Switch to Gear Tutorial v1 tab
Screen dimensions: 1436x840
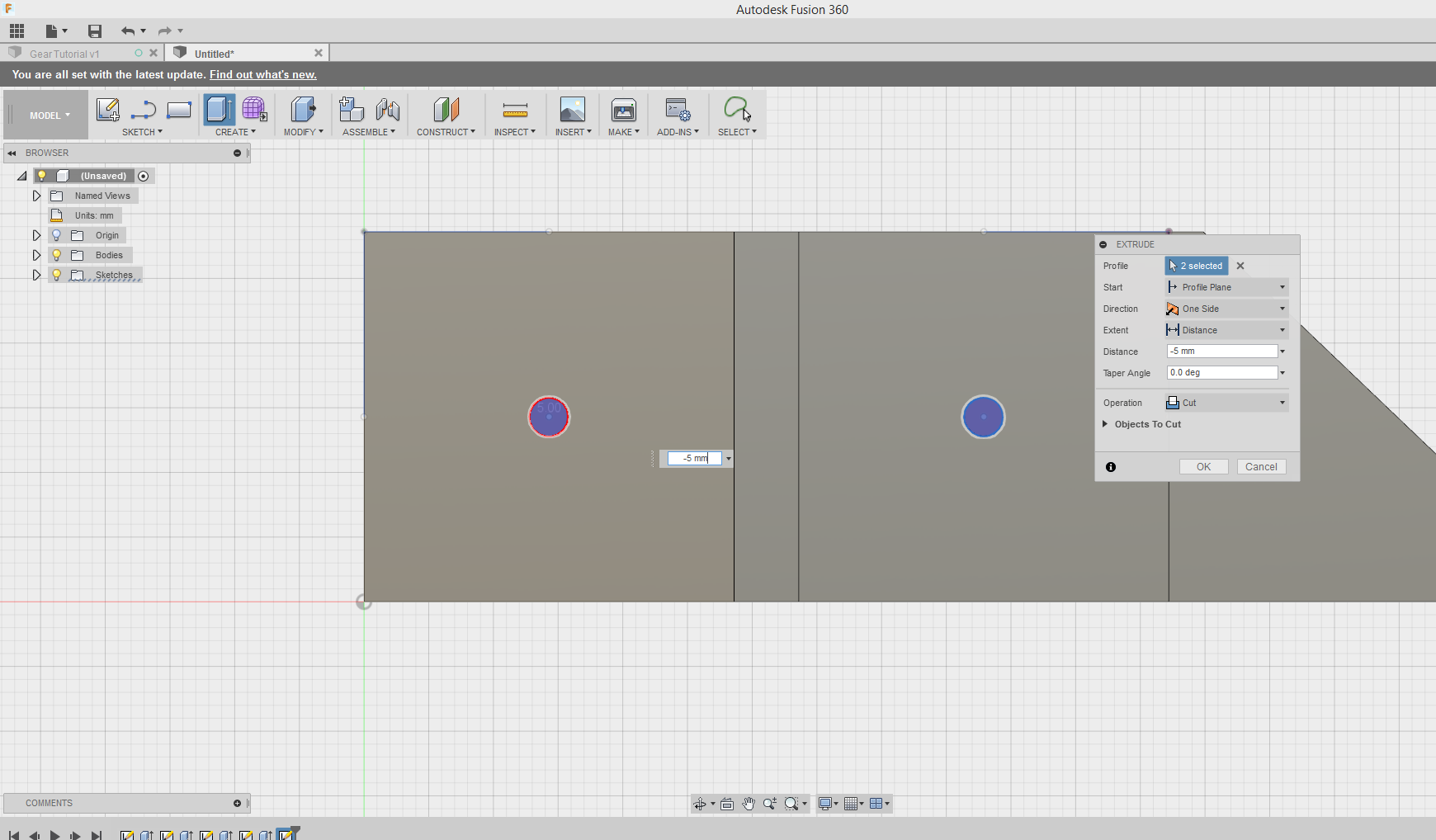pyautogui.click(x=64, y=54)
